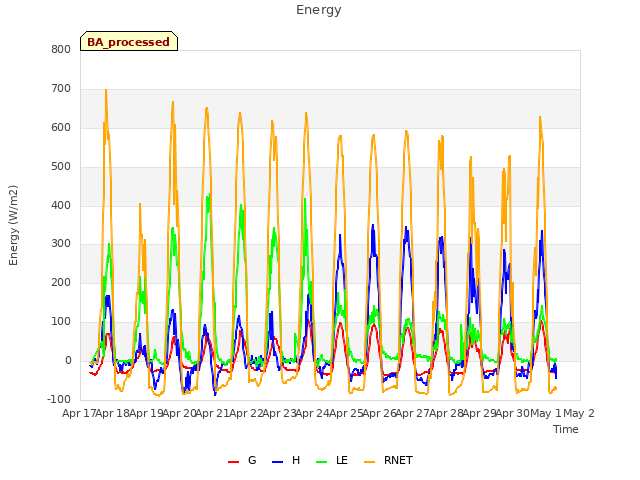Click the Apr 30 tick label

pyautogui.click(x=512, y=413)
